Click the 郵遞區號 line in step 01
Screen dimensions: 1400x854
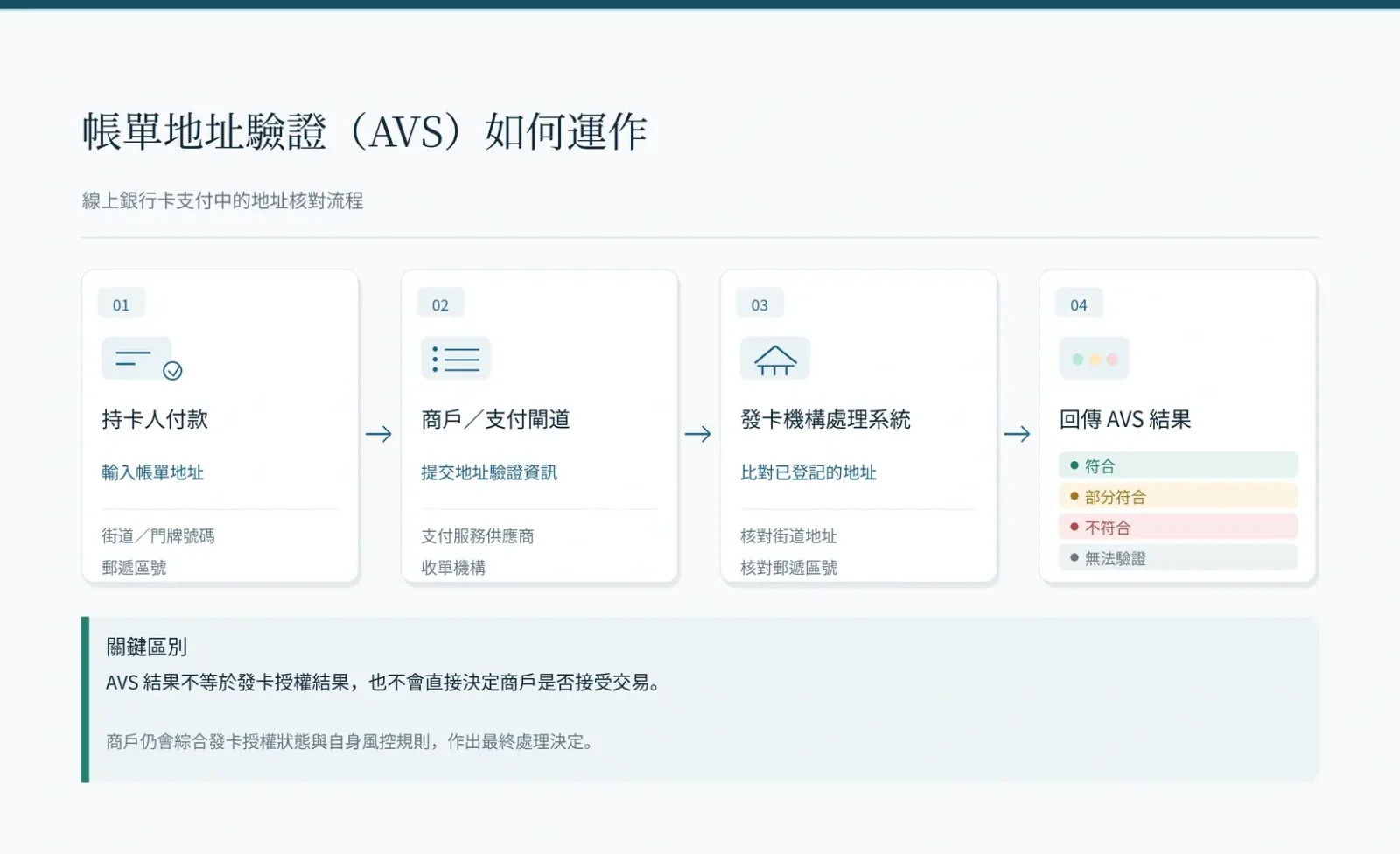[x=134, y=567]
